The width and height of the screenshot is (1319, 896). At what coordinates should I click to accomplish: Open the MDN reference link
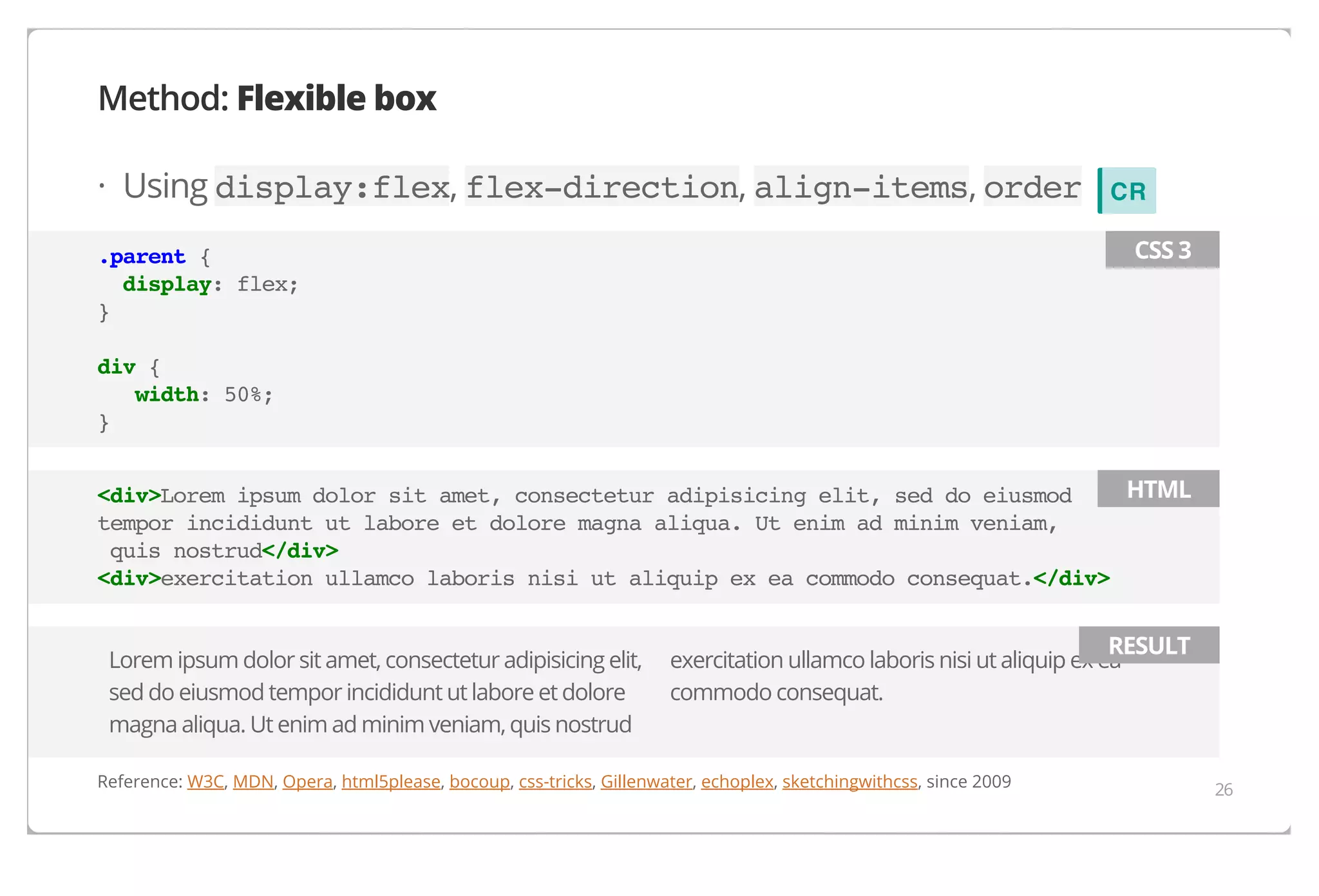(x=253, y=781)
